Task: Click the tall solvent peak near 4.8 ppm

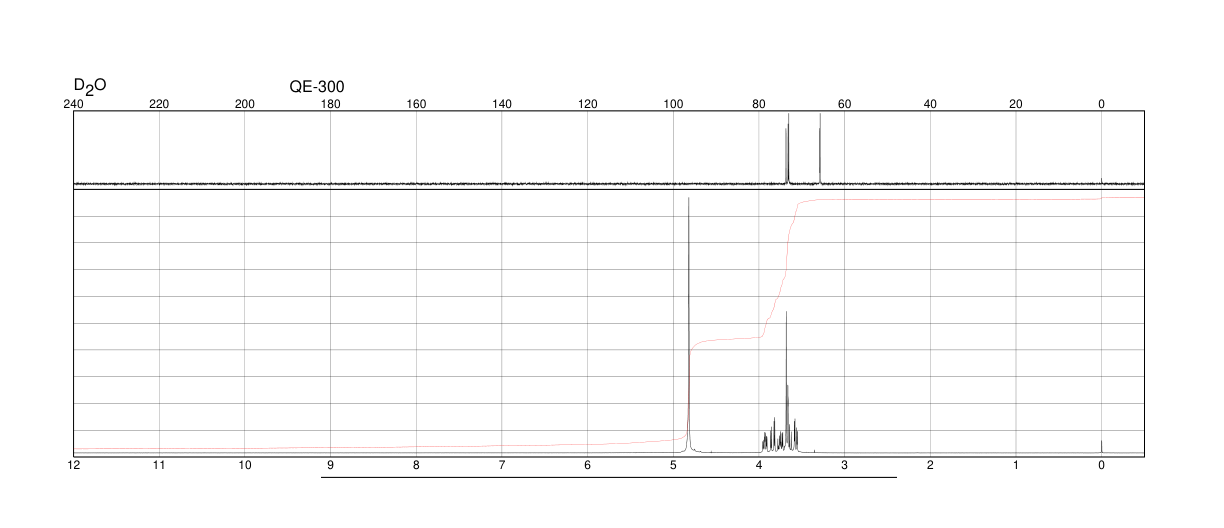Action: 688,325
